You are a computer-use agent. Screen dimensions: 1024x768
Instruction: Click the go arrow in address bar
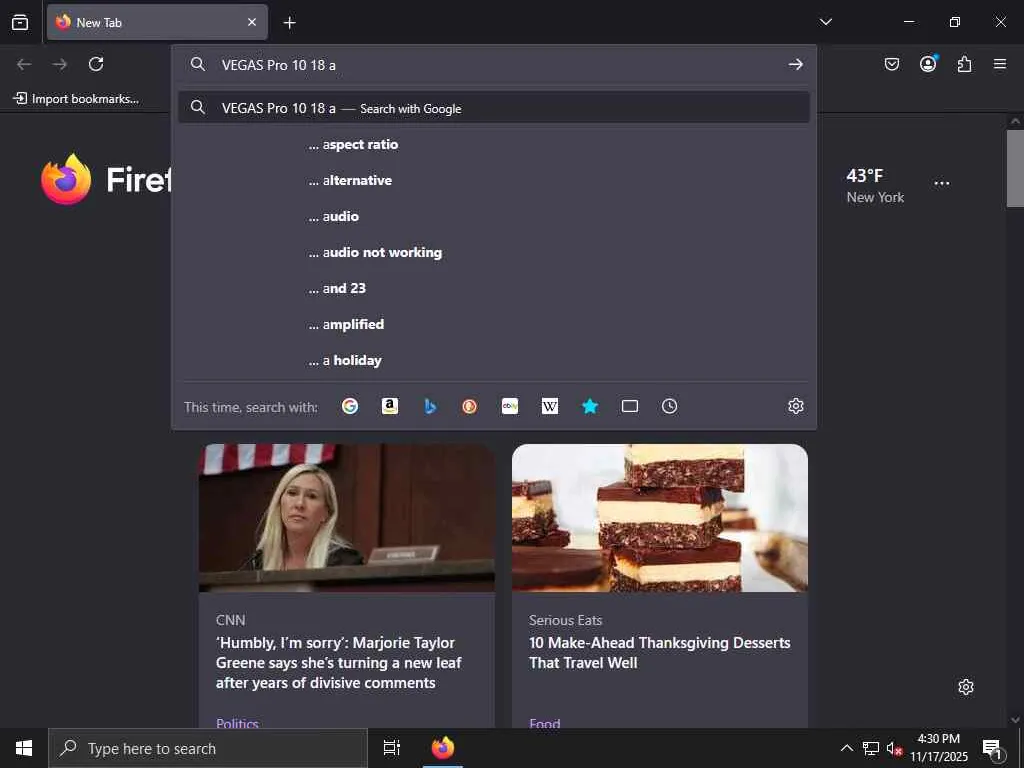click(795, 64)
